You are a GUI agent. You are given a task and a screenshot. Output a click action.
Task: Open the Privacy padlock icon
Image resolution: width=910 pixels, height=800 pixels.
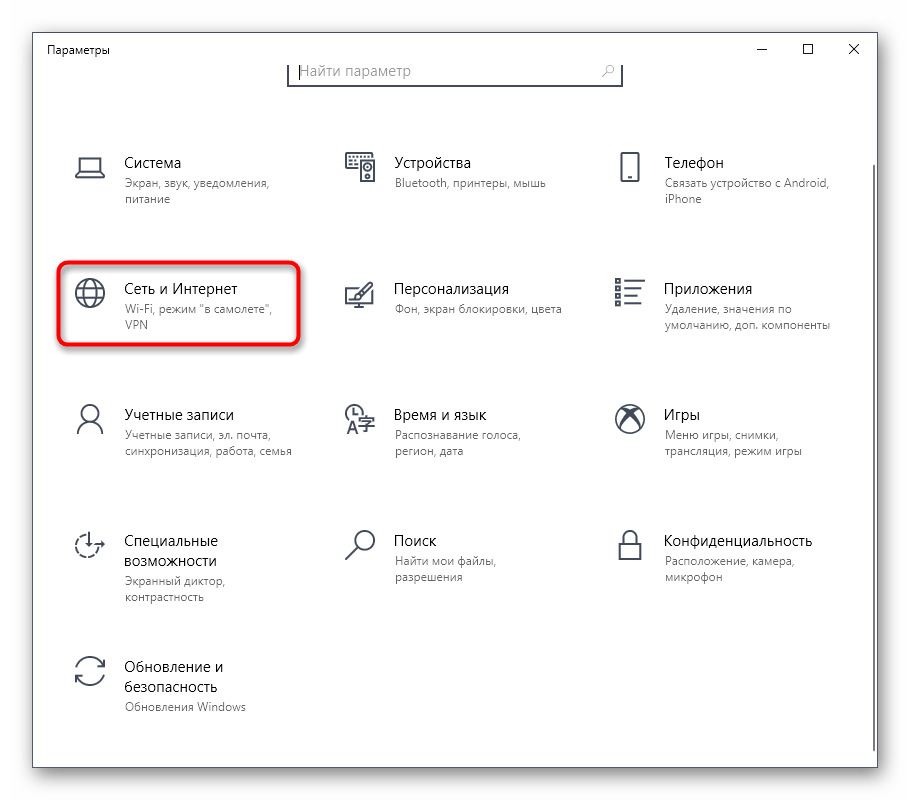(629, 545)
